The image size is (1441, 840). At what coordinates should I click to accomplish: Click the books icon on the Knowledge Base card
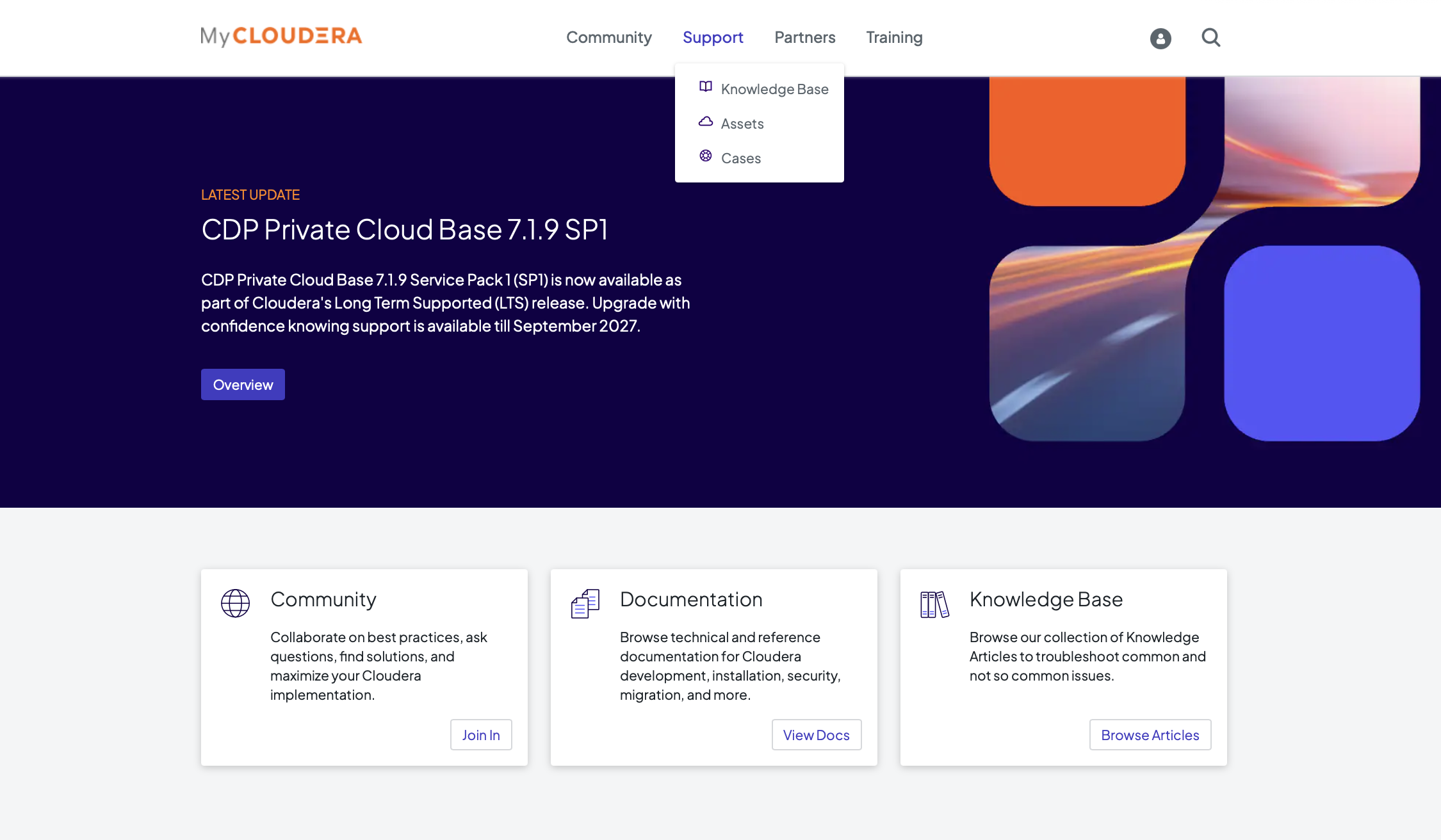tap(934, 602)
